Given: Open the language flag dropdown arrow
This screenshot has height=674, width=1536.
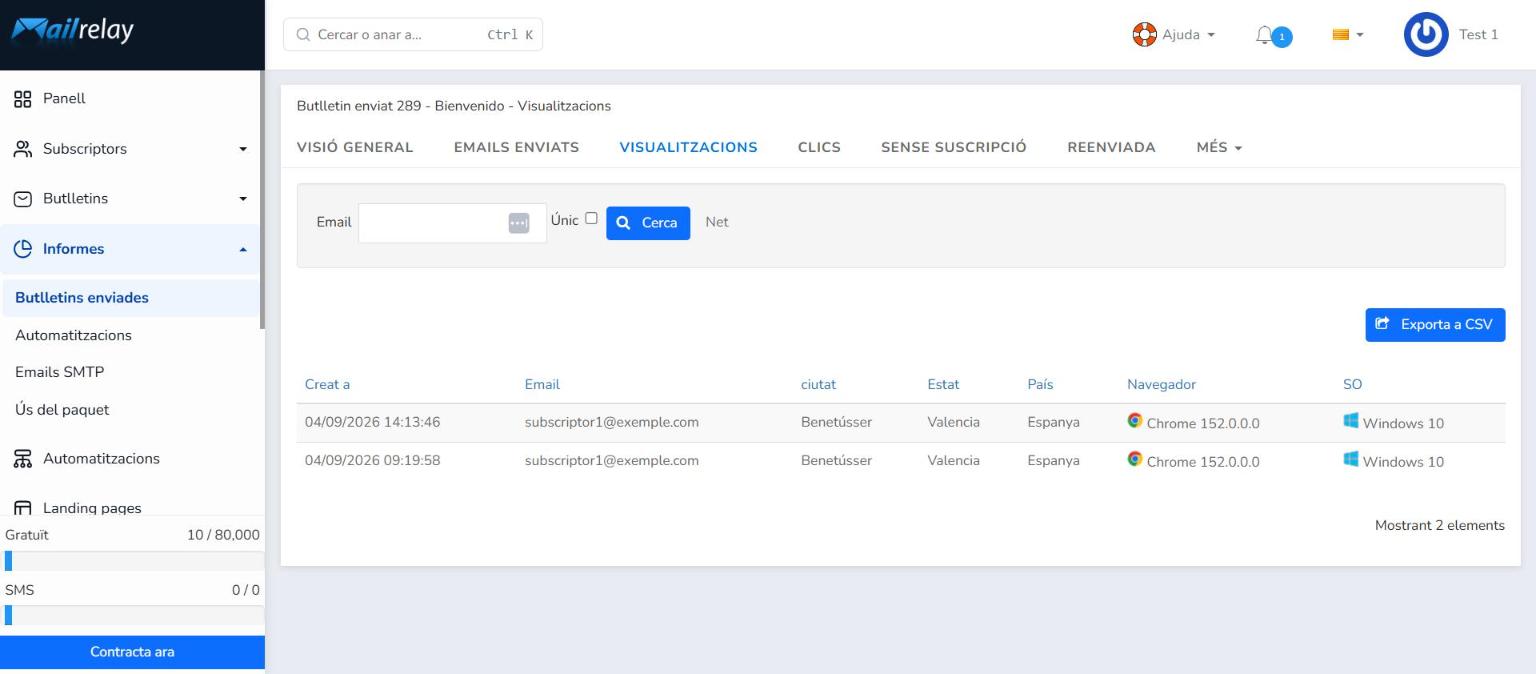Looking at the screenshot, I should (1360, 35).
